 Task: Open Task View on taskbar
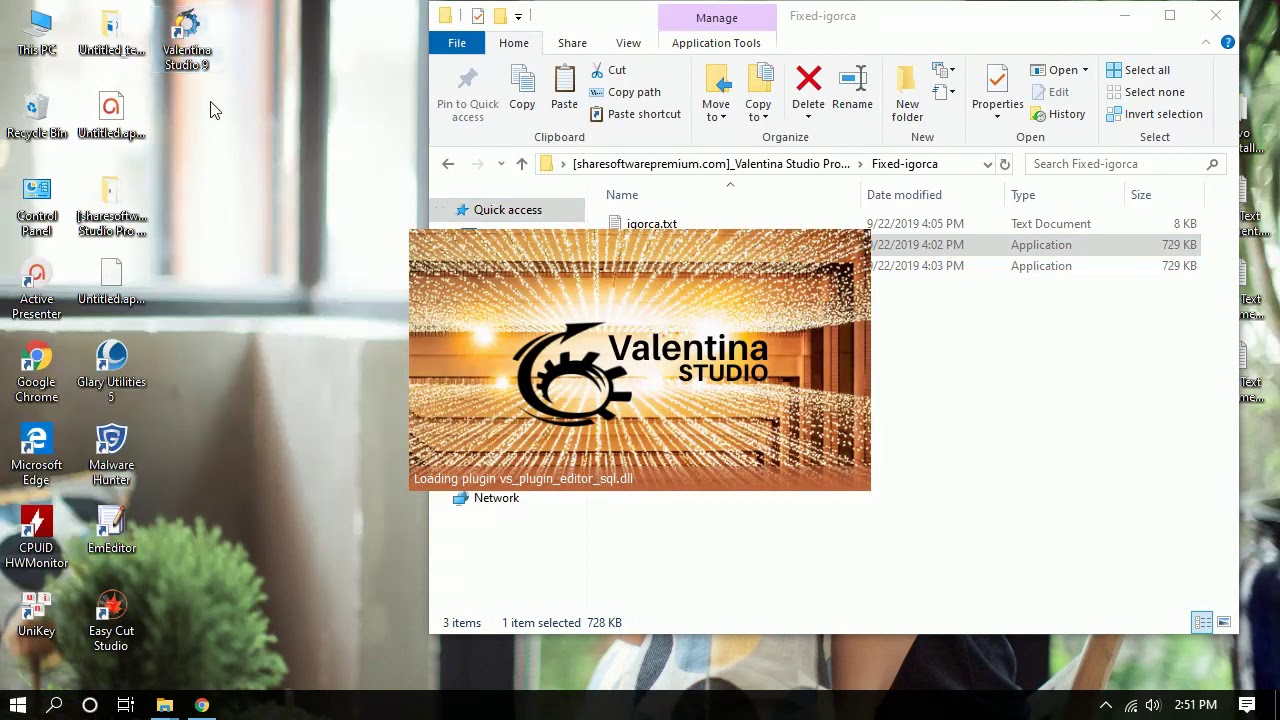pyautogui.click(x=126, y=705)
